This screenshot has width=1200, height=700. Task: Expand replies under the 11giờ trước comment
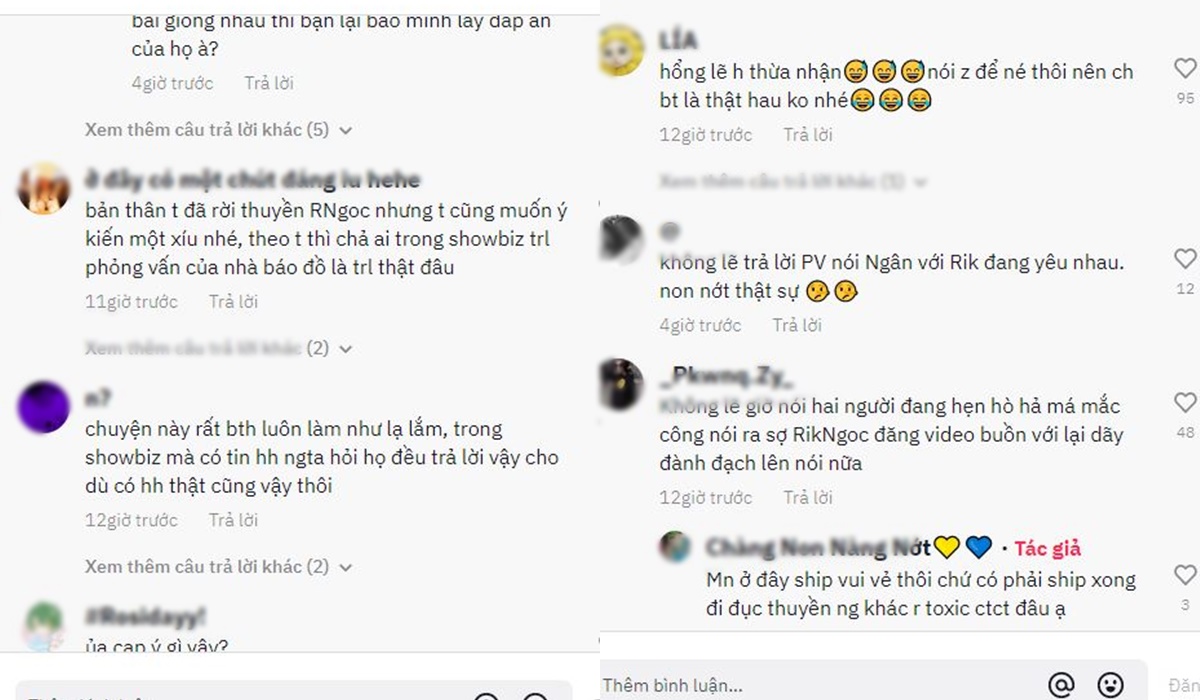(219, 348)
